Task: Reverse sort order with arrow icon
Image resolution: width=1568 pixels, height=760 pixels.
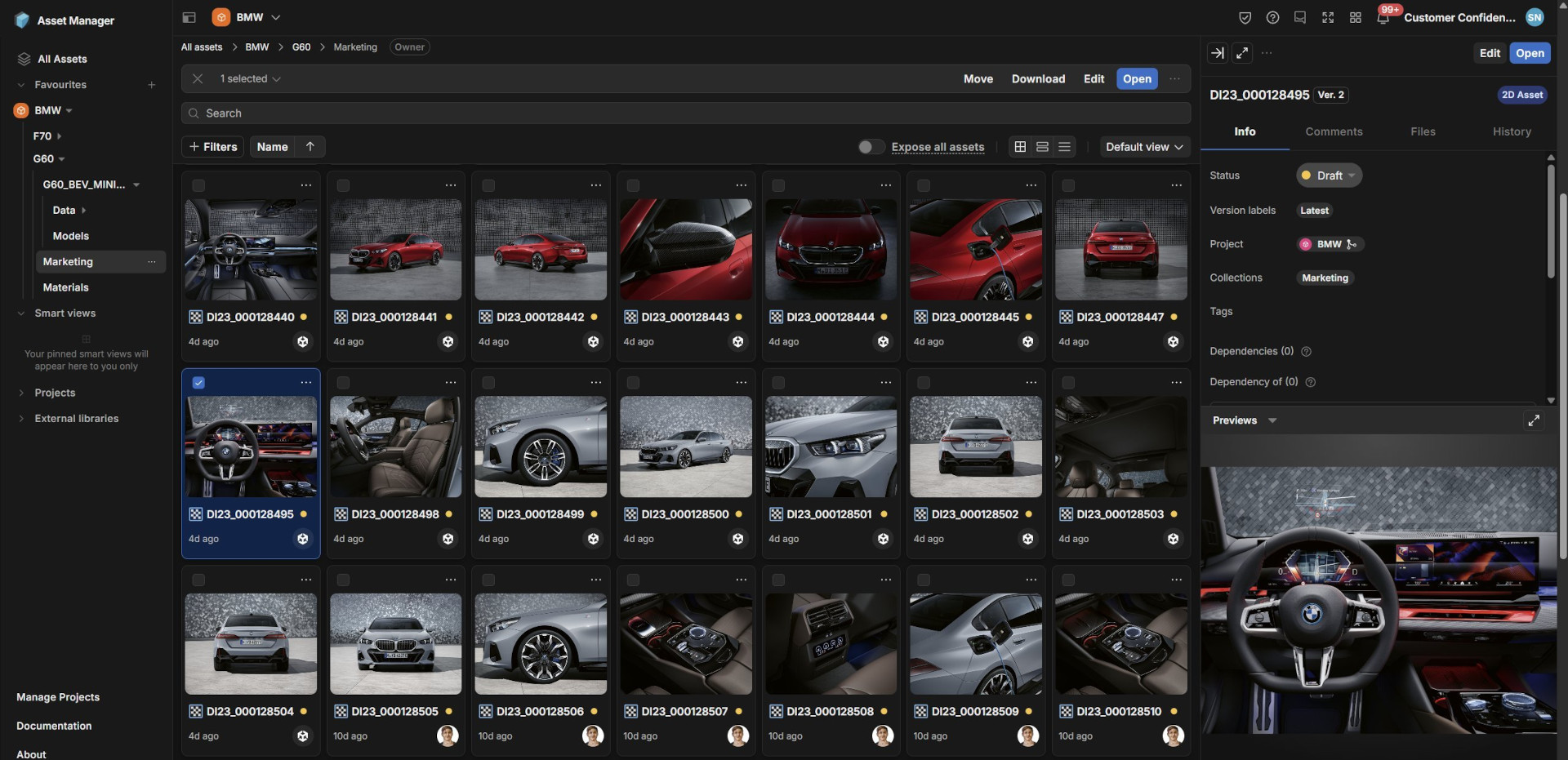Action: pos(310,147)
